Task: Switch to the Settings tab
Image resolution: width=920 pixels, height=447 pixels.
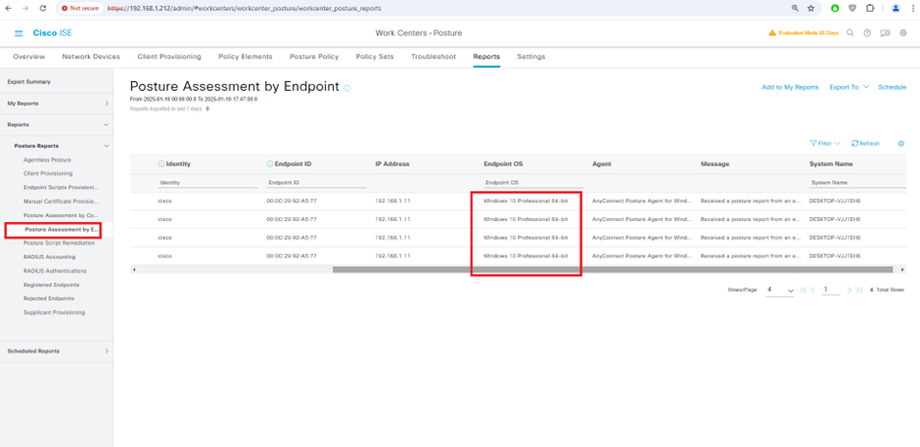Action: (531, 57)
